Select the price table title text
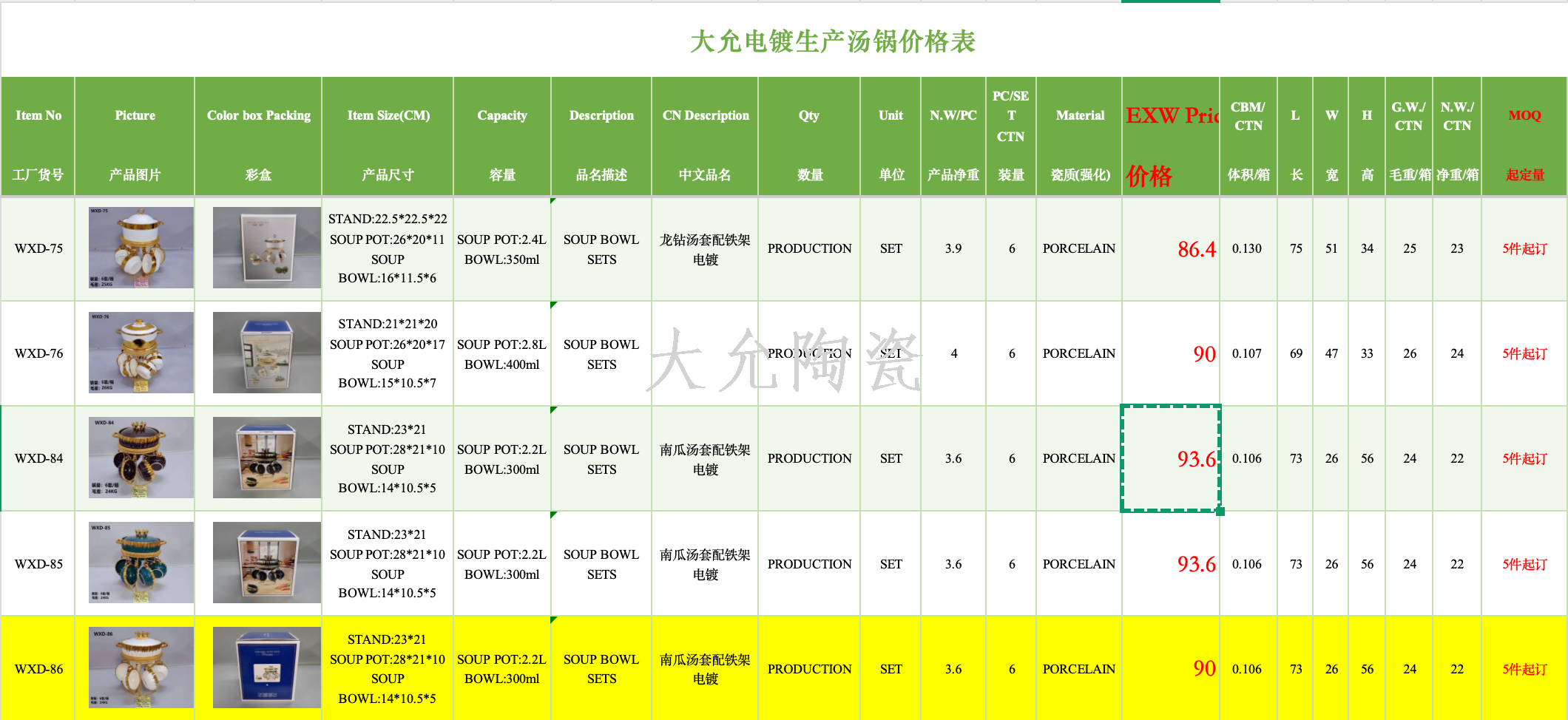This screenshot has height=720, width=1568. coord(832,41)
